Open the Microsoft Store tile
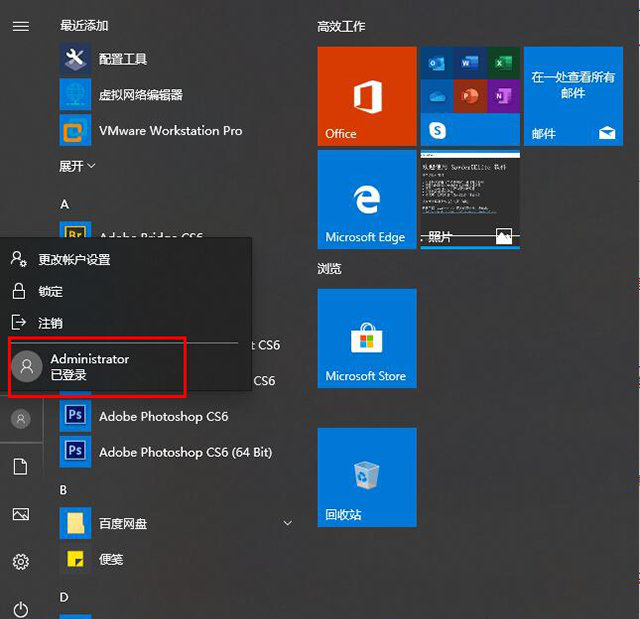 366,338
